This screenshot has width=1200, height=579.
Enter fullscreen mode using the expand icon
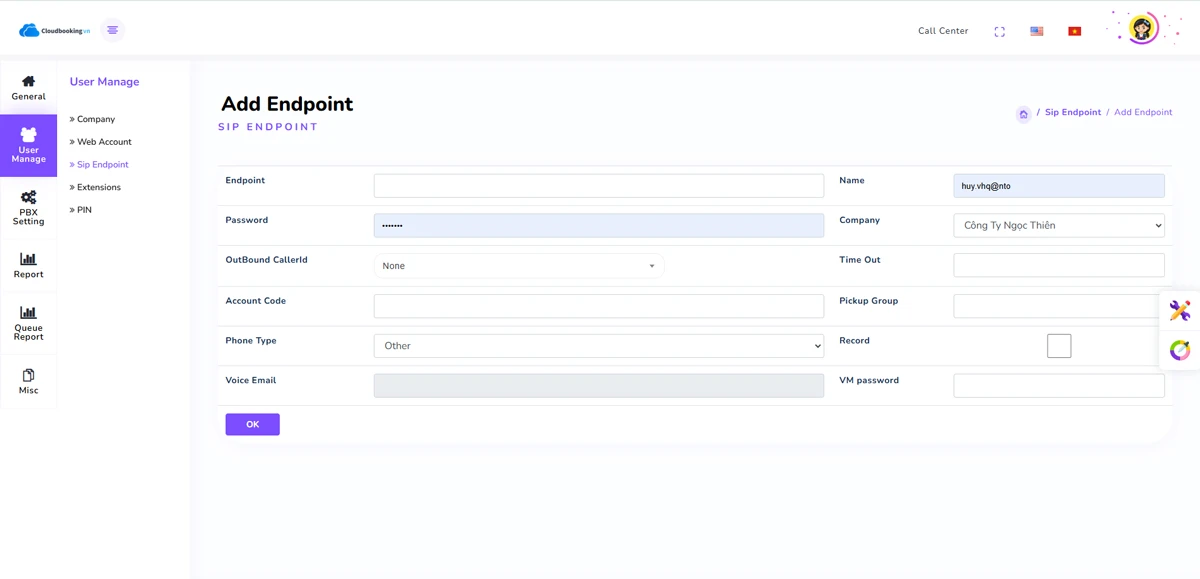coord(999,32)
